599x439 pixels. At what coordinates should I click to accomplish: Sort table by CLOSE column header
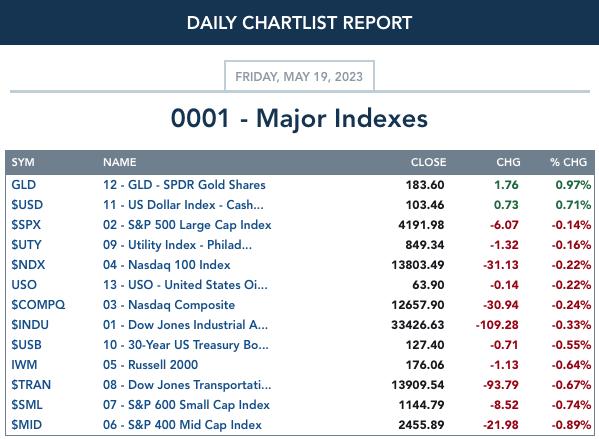428,162
